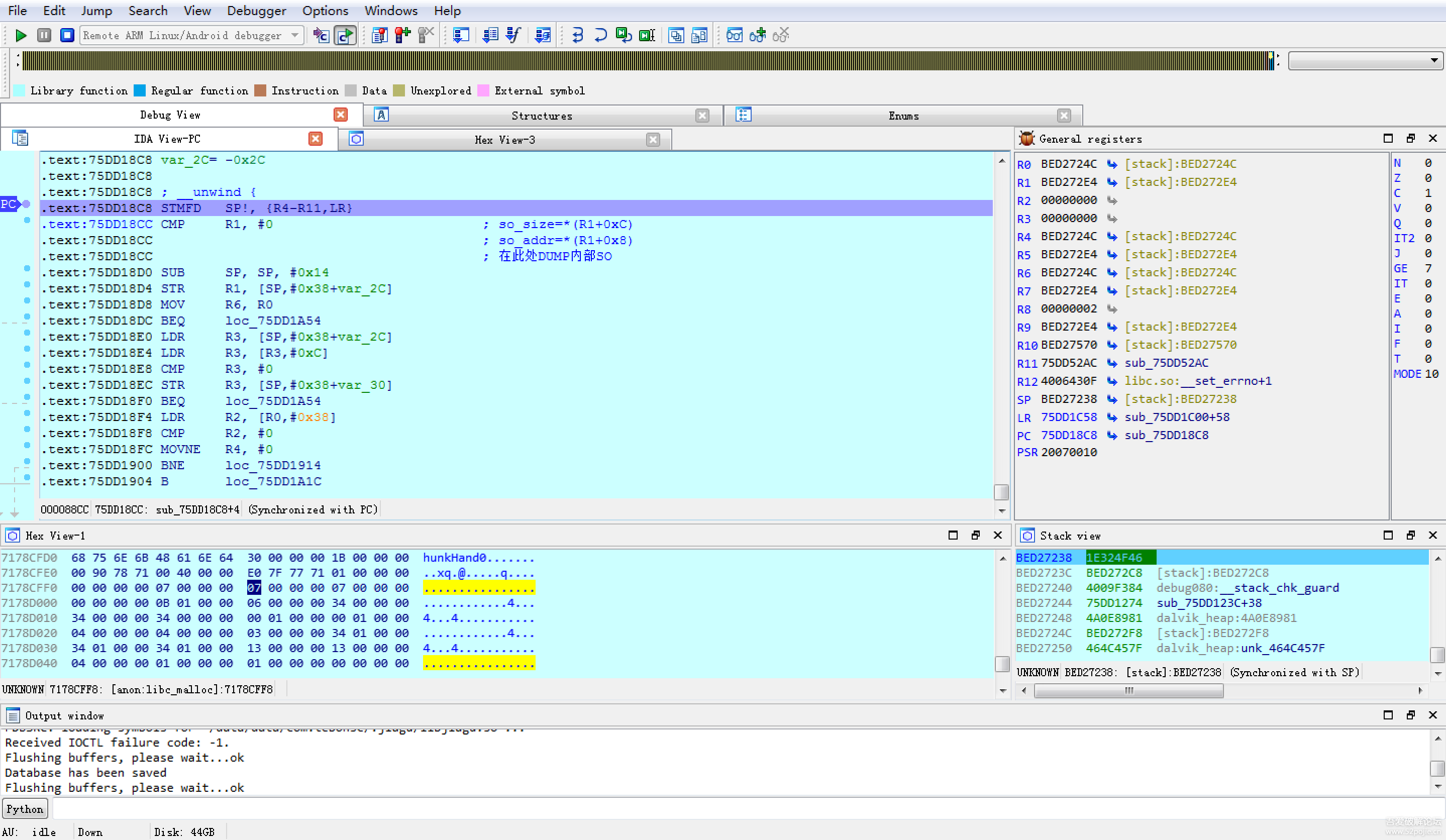Switch to the Structures tab
Screen dimensions: 1446x840
(x=541, y=116)
